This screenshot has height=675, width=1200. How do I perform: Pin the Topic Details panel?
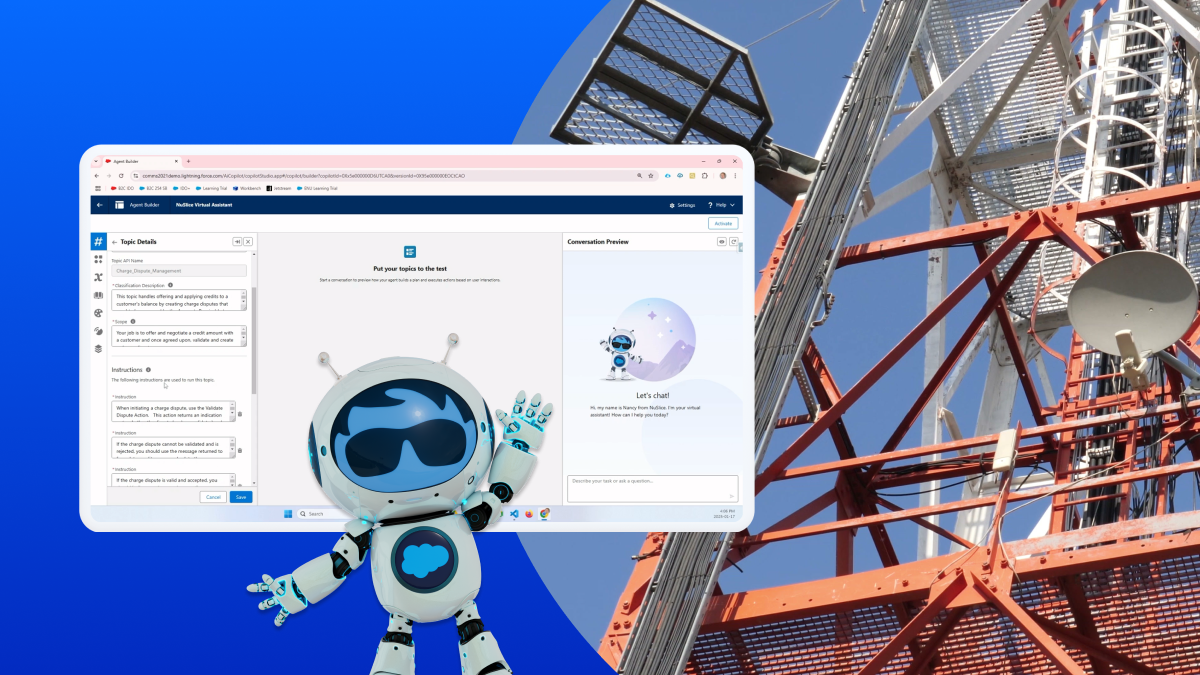coord(237,241)
